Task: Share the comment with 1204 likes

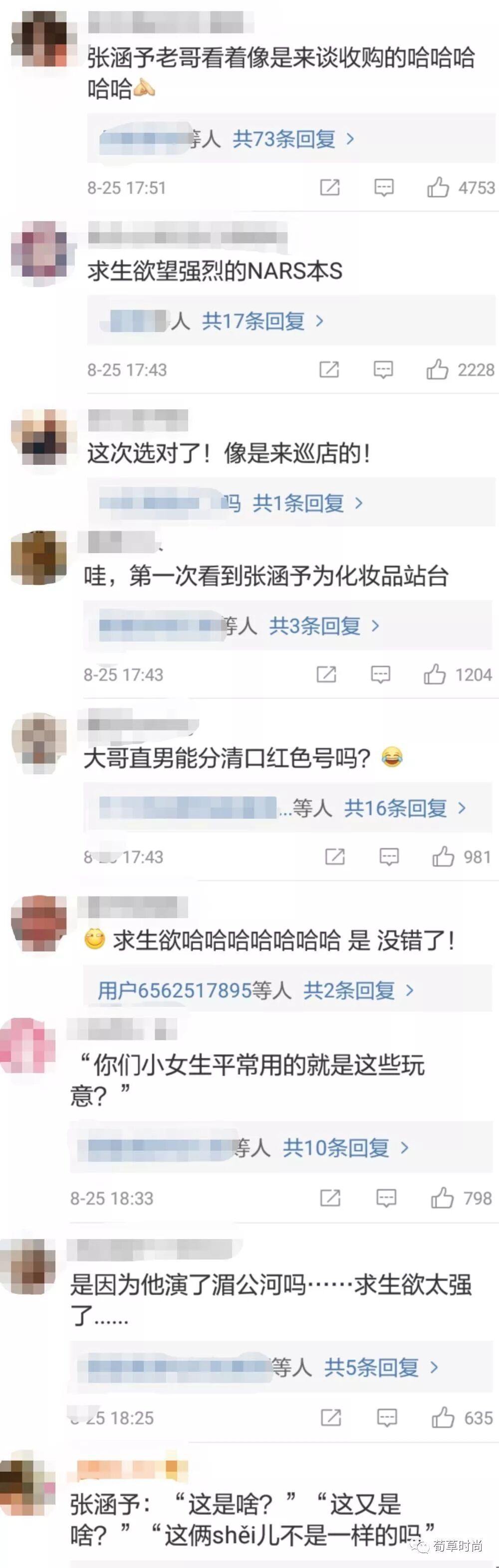Action: 326,674
